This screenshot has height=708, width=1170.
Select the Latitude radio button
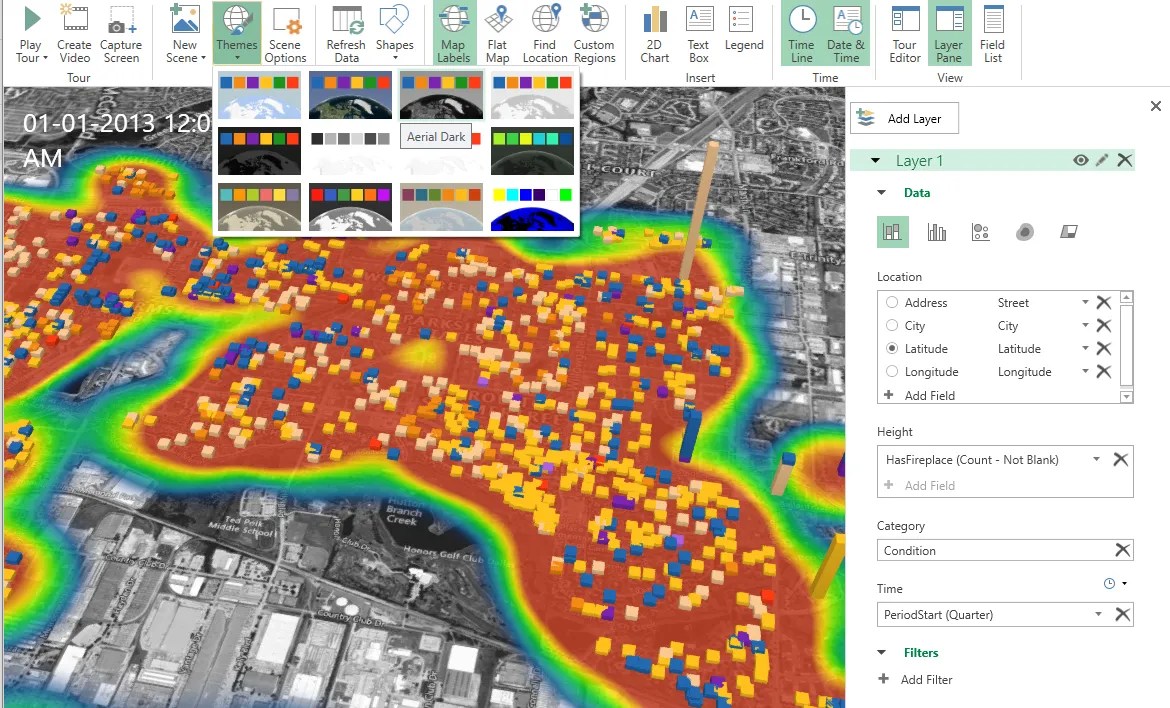(891, 348)
